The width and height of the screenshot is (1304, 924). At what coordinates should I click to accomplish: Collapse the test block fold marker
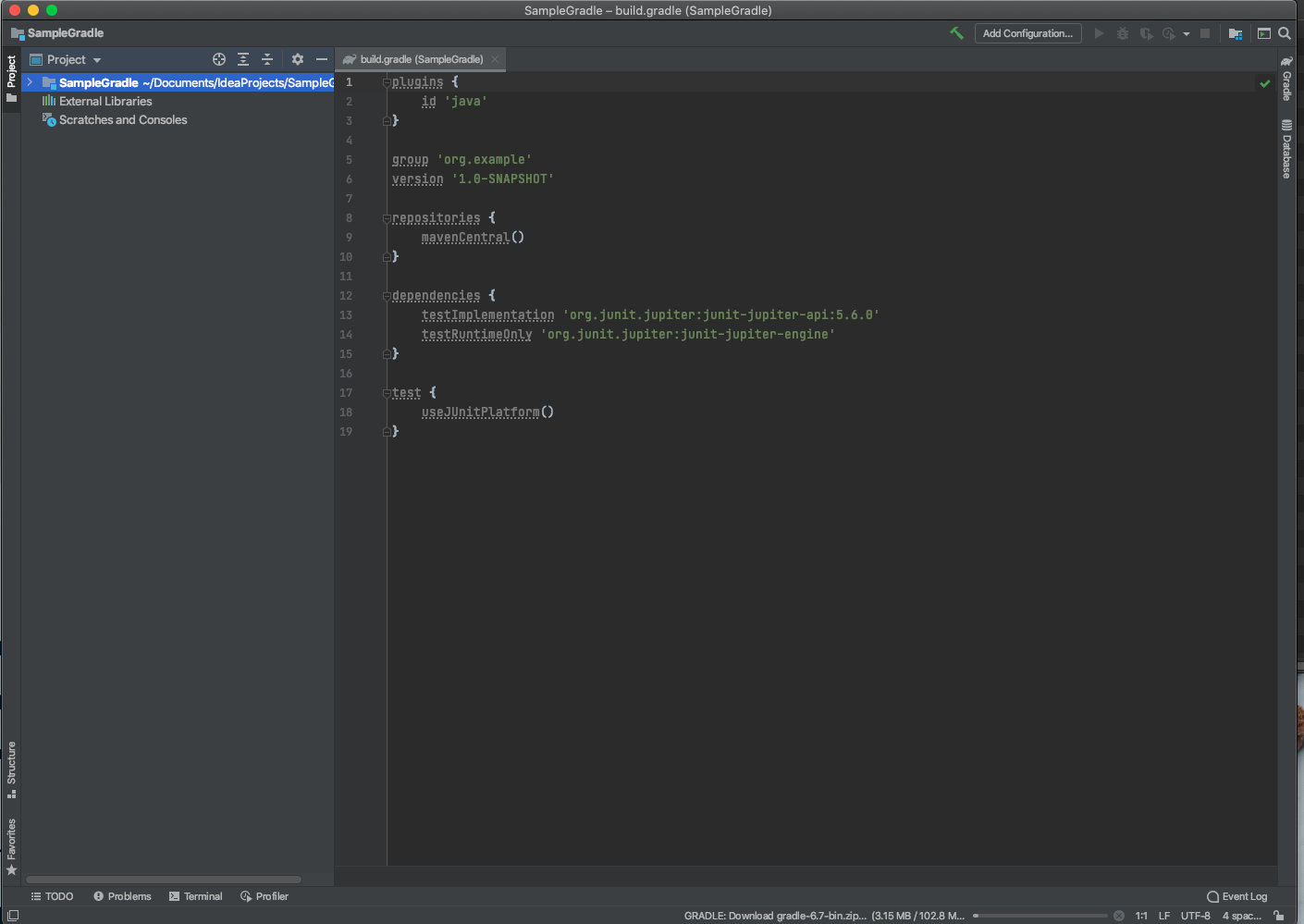[x=387, y=393]
